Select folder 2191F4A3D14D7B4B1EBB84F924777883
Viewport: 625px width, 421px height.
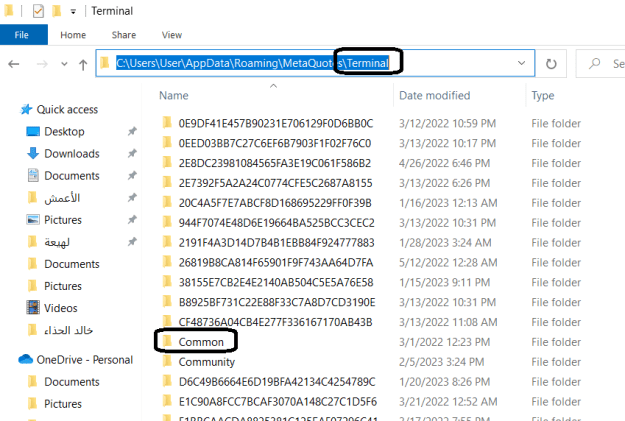277,243
